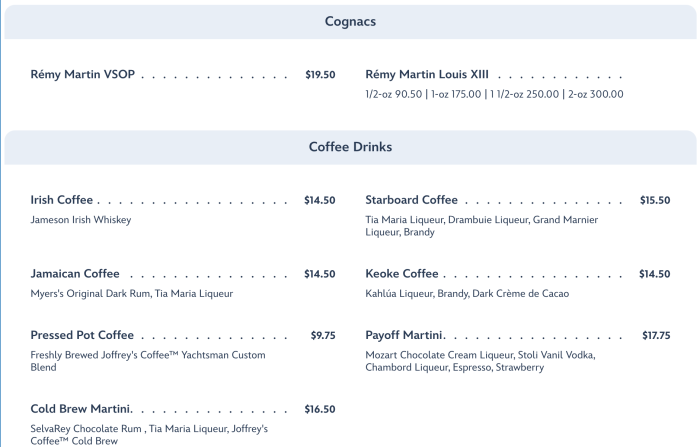
Task: Select the Rémy Martin Louis XIII title
Action: click(x=427, y=74)
